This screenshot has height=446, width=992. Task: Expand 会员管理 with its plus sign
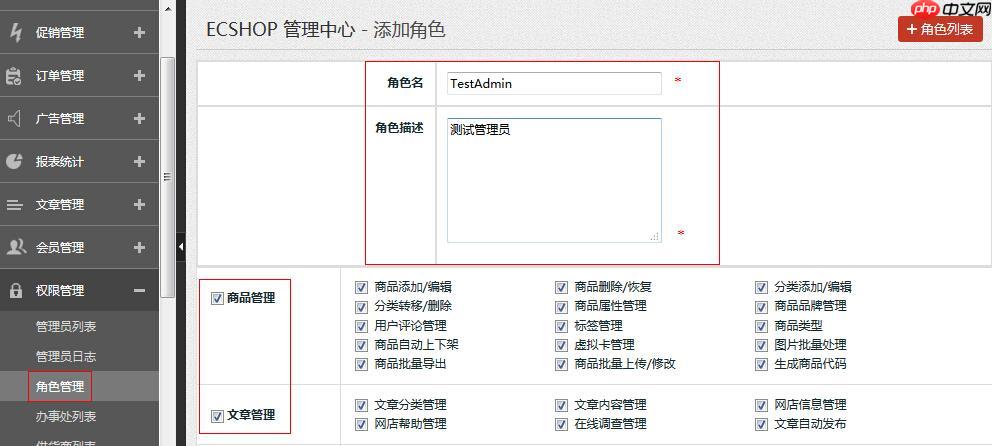tap(140, 248)
